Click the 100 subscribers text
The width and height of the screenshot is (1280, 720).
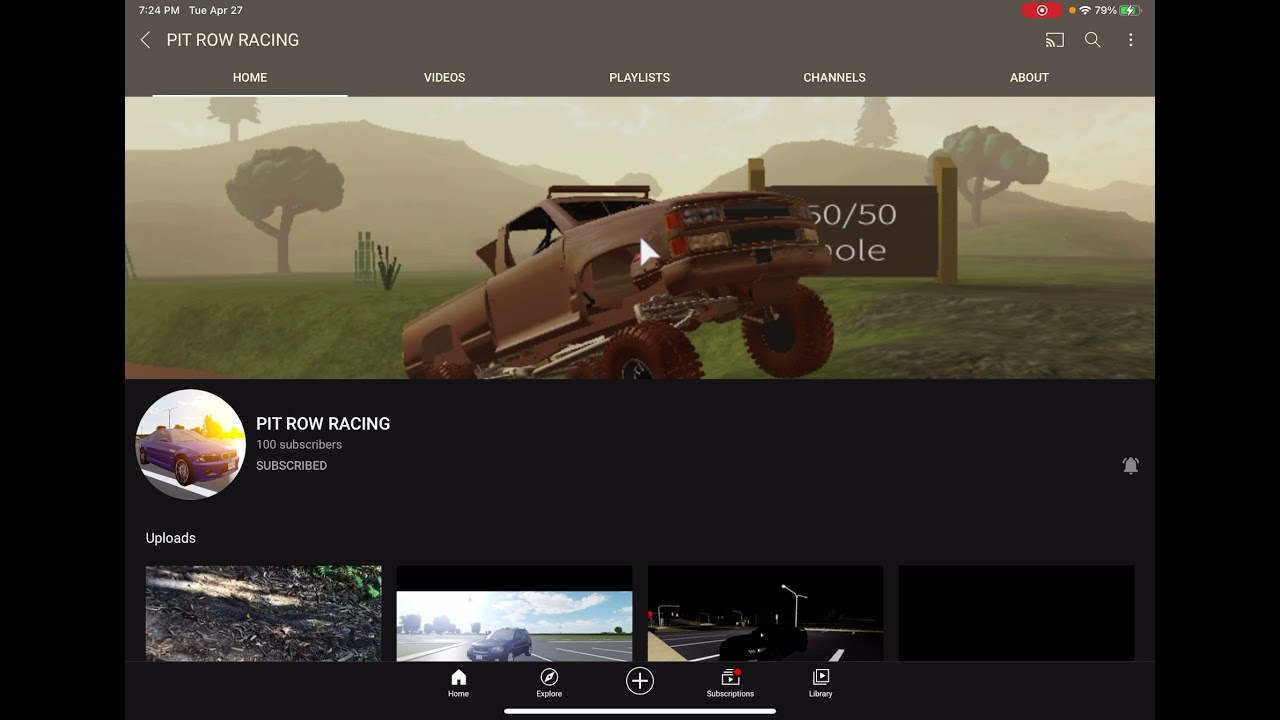(x=299, y=445)
